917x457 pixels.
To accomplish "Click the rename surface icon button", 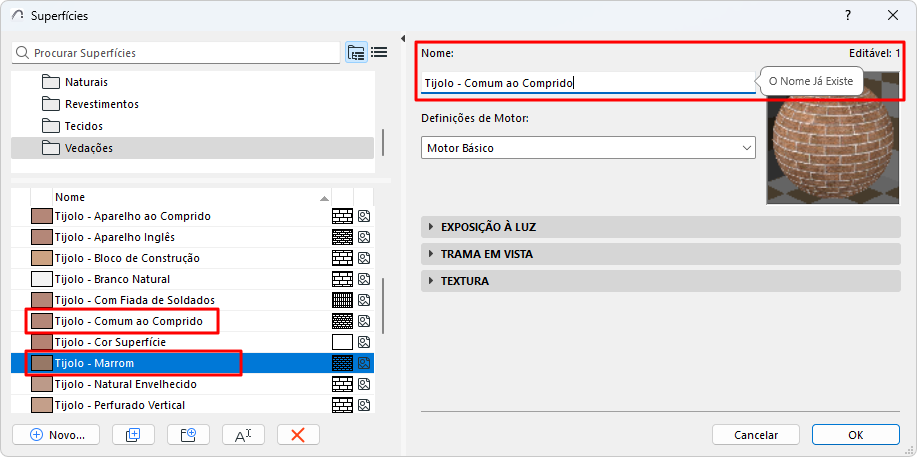I will [243, 435].
